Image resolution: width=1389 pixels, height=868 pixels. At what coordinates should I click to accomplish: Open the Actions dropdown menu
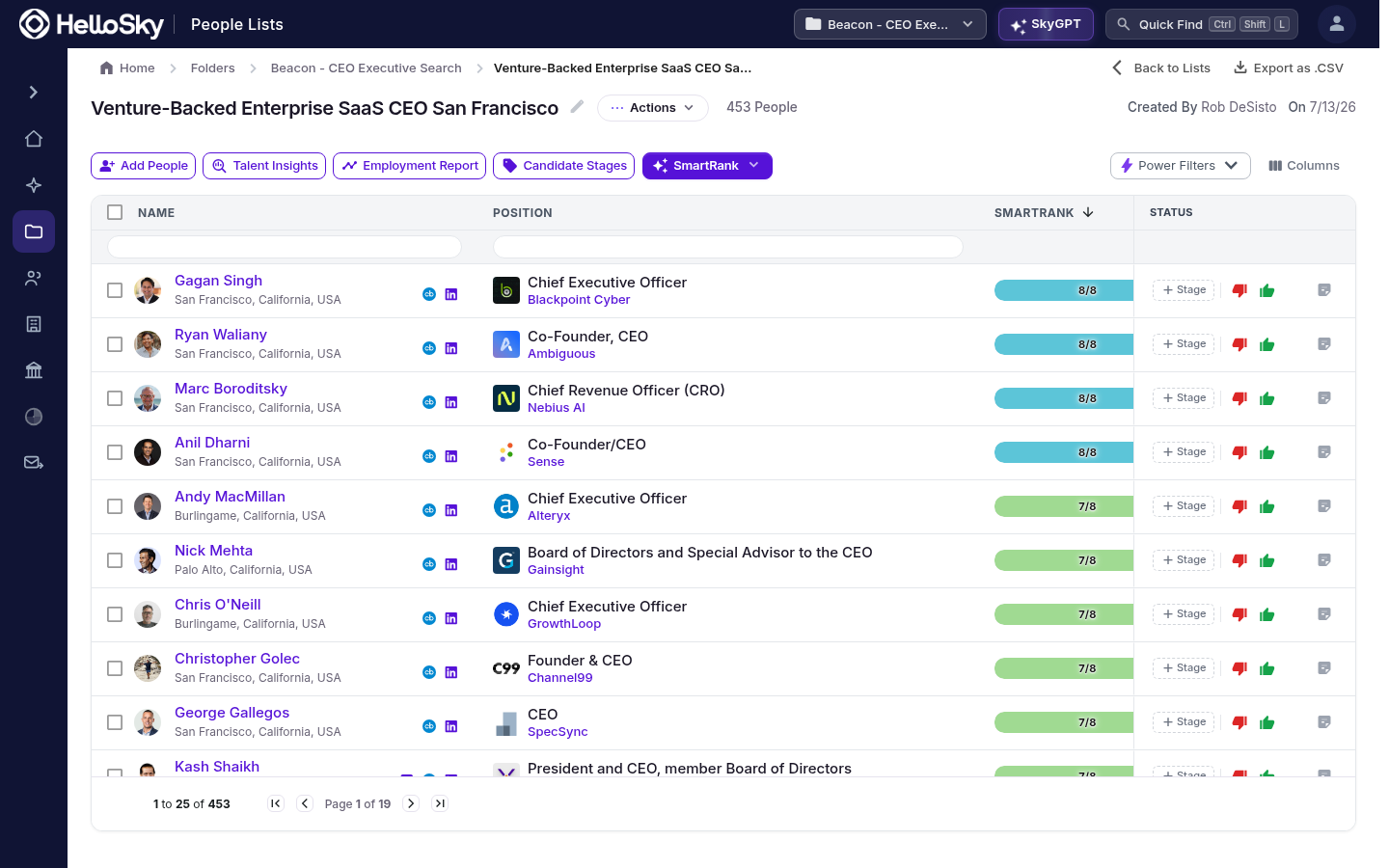pos(652,108)
